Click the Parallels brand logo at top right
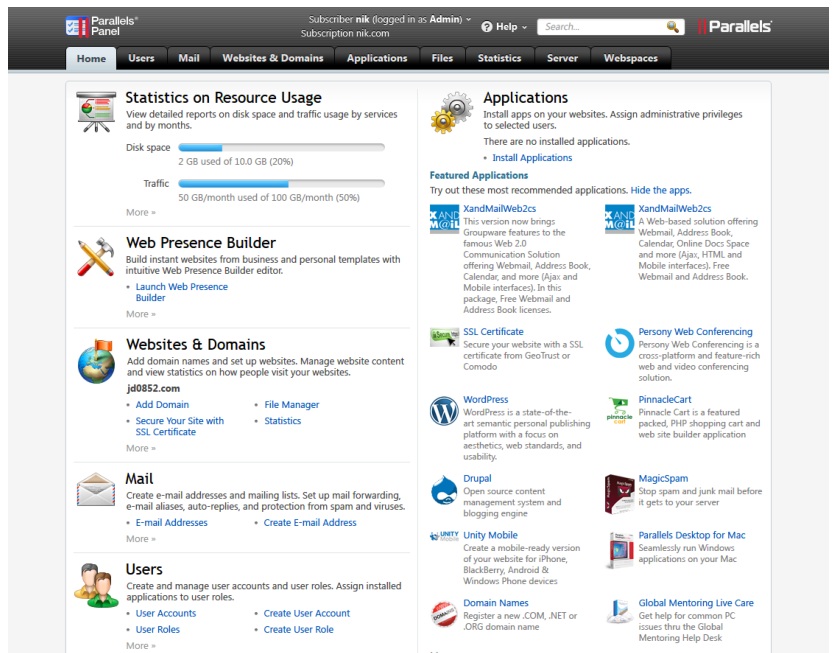Image resolution: width=836 pixels, height=653 pixels. 734,26
